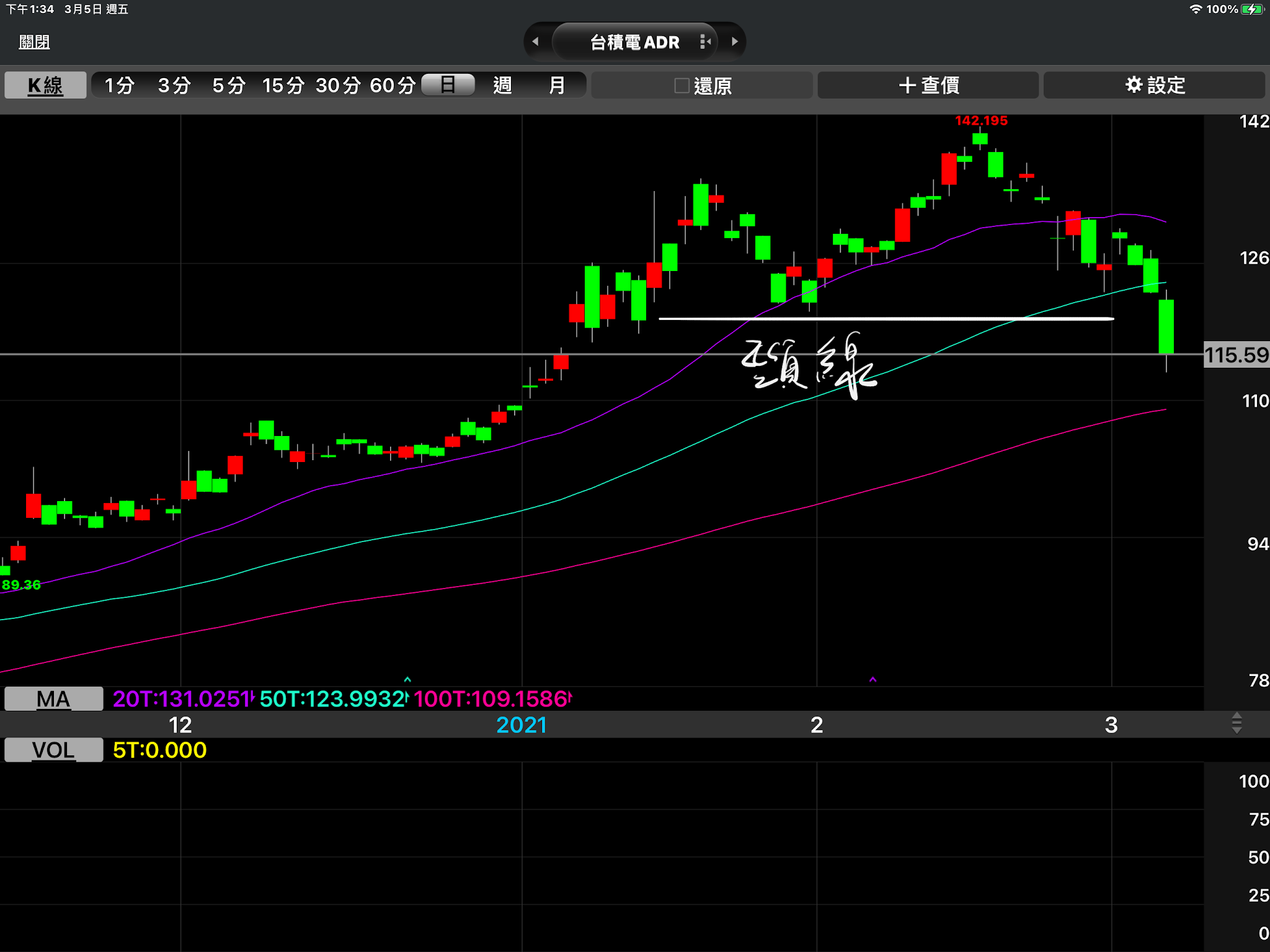
Task: Tap the time 下午1:34 in status bar
Action: pyautogui.click(x=30, y=9)
